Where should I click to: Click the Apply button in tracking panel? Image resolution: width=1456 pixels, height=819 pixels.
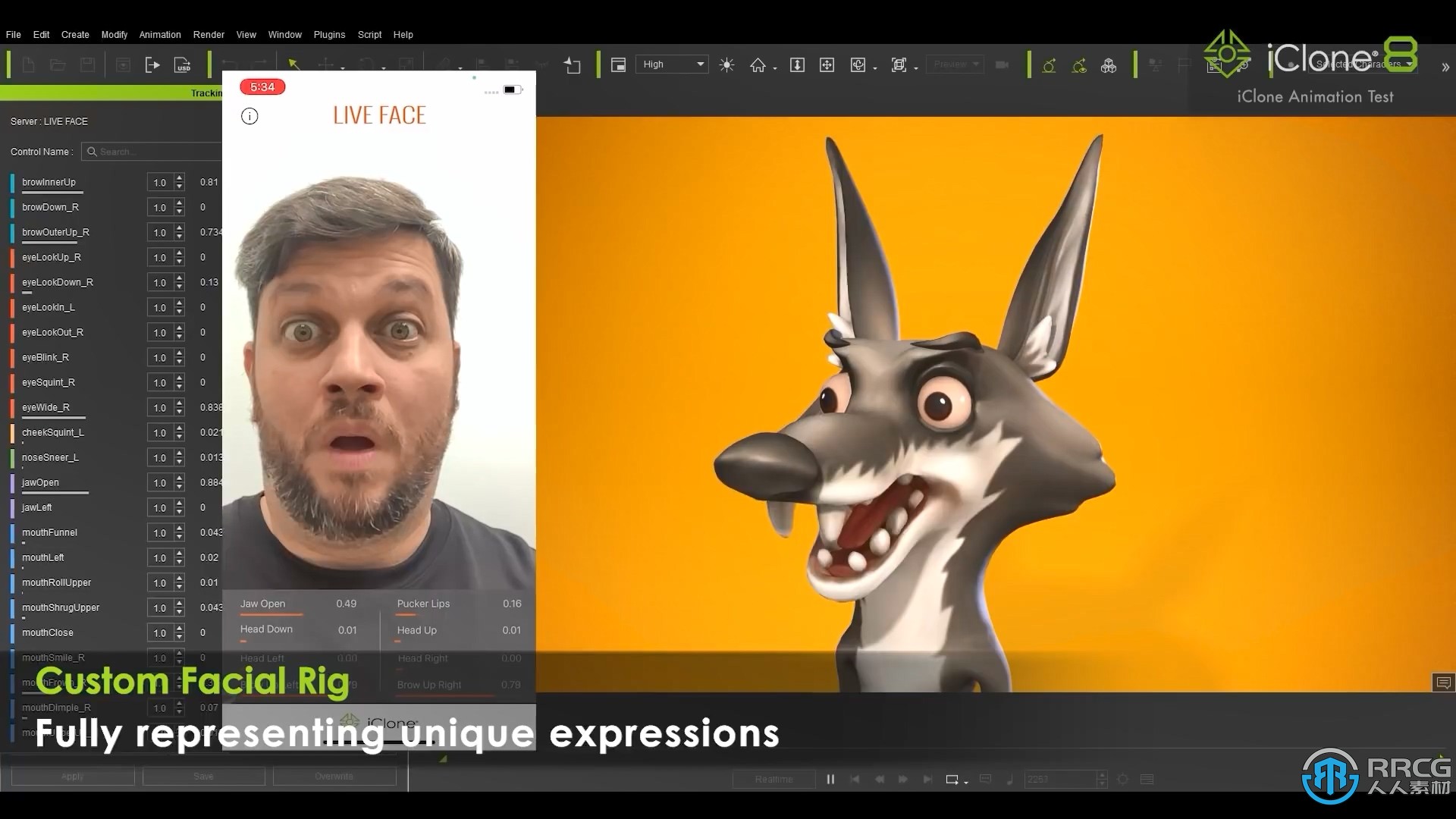[72, 776]
